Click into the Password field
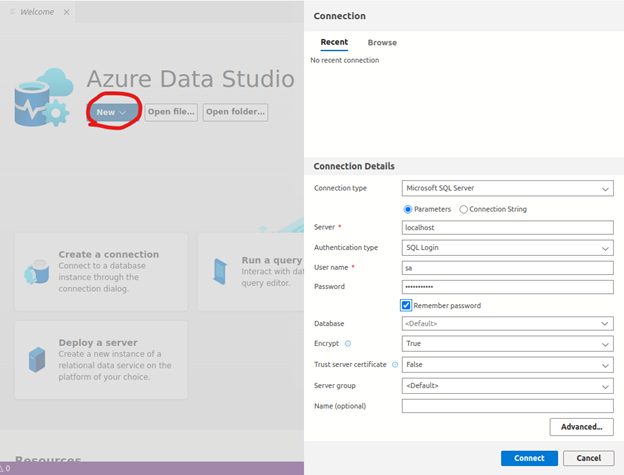Image resolution: width=624 pixels, height=475 pixels. 507,287
